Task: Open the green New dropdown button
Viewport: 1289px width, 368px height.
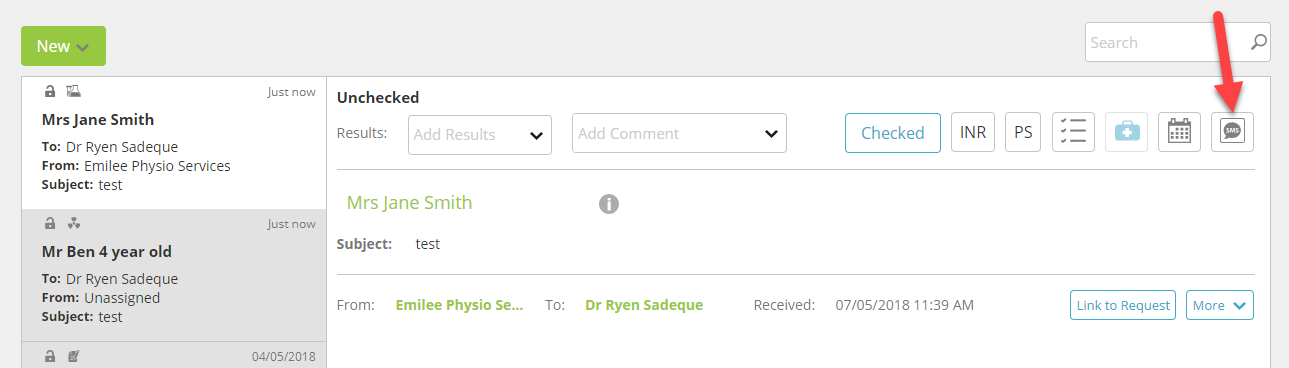Action: pyautogui.click(x=63, y=46)
